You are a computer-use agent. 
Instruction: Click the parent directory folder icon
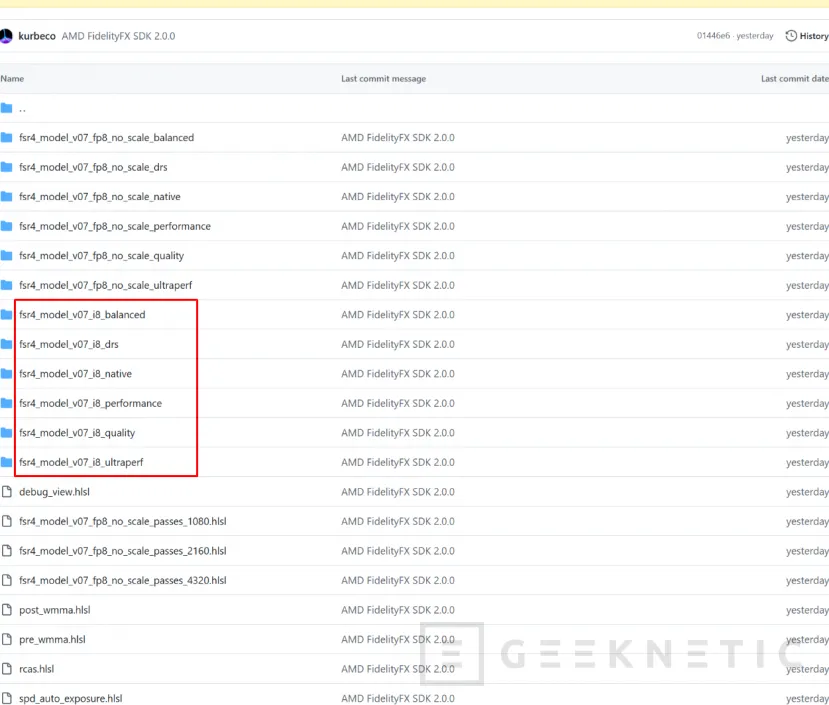tap(7, 108)
